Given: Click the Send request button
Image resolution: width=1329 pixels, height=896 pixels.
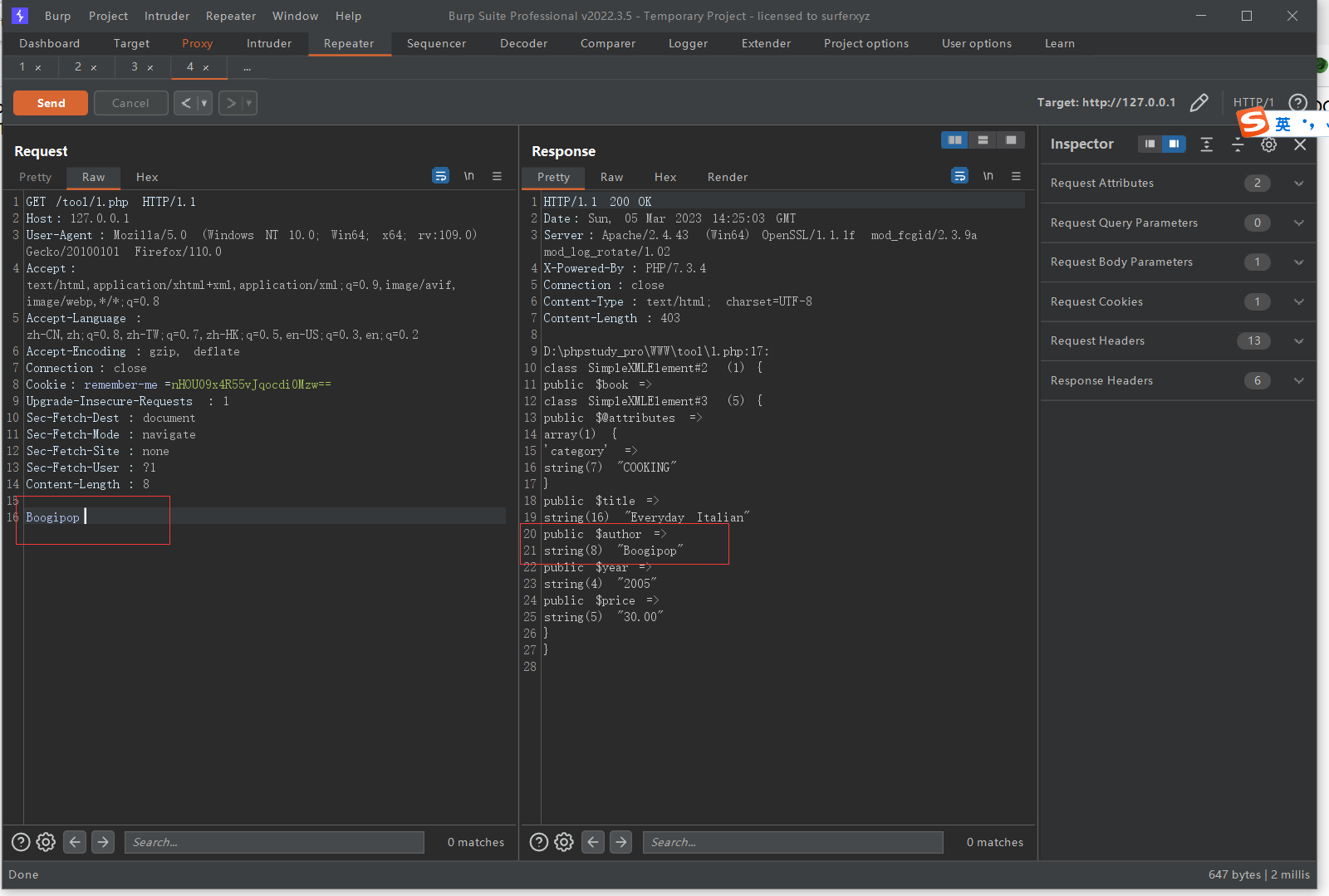Looking at the screenshot, I should 51,103.
